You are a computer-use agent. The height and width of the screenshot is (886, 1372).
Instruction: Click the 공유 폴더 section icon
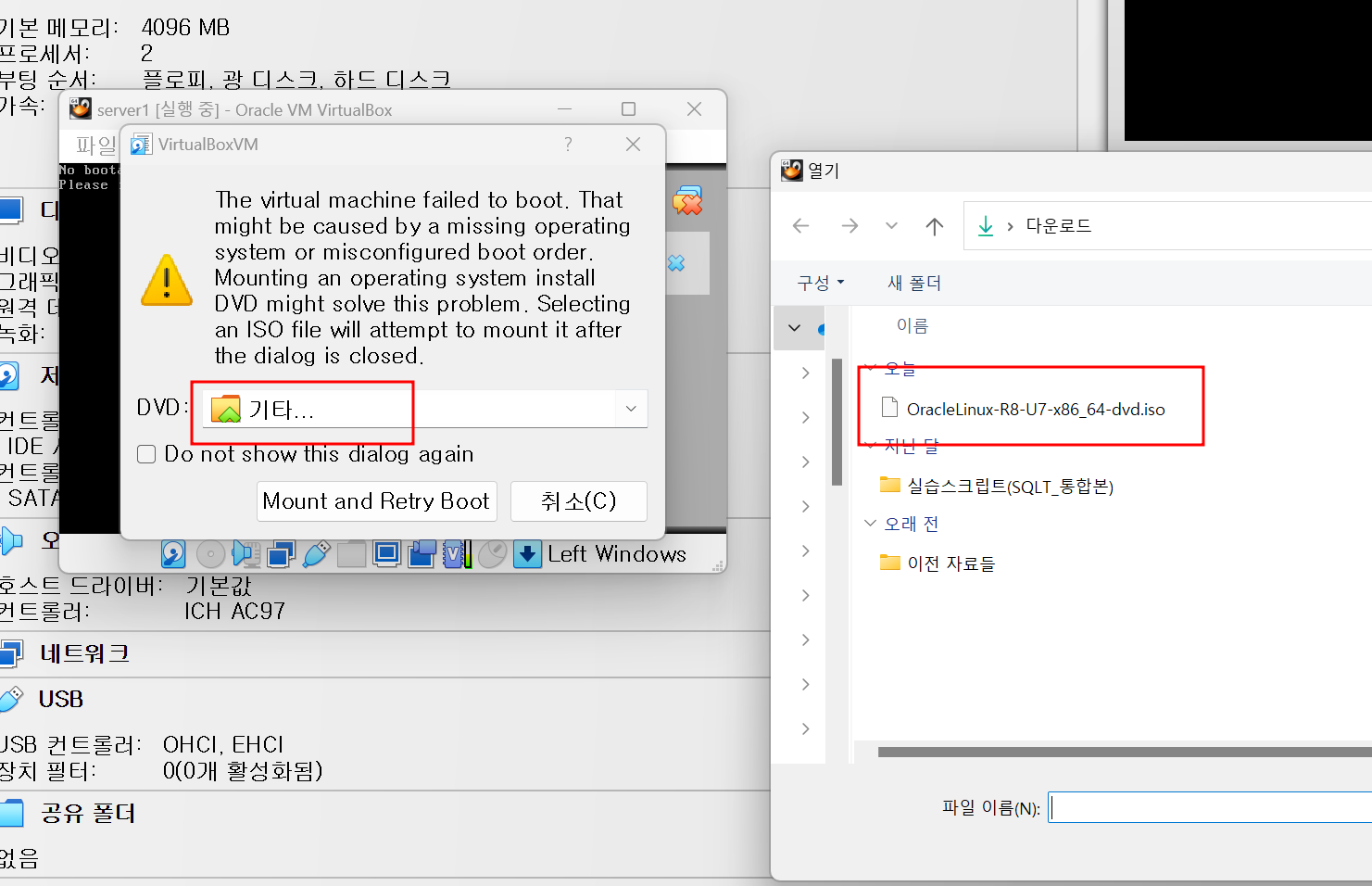click(x=11, y=814)
